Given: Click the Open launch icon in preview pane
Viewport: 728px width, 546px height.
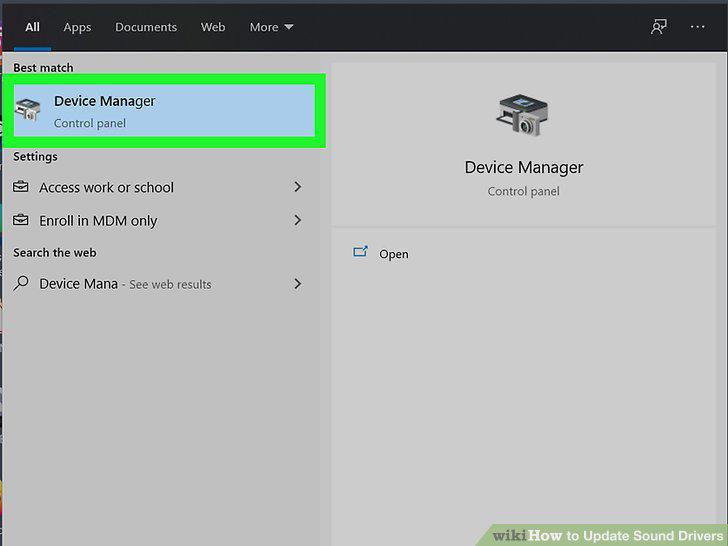Looking at the screenshot, I should pos(360,251).
